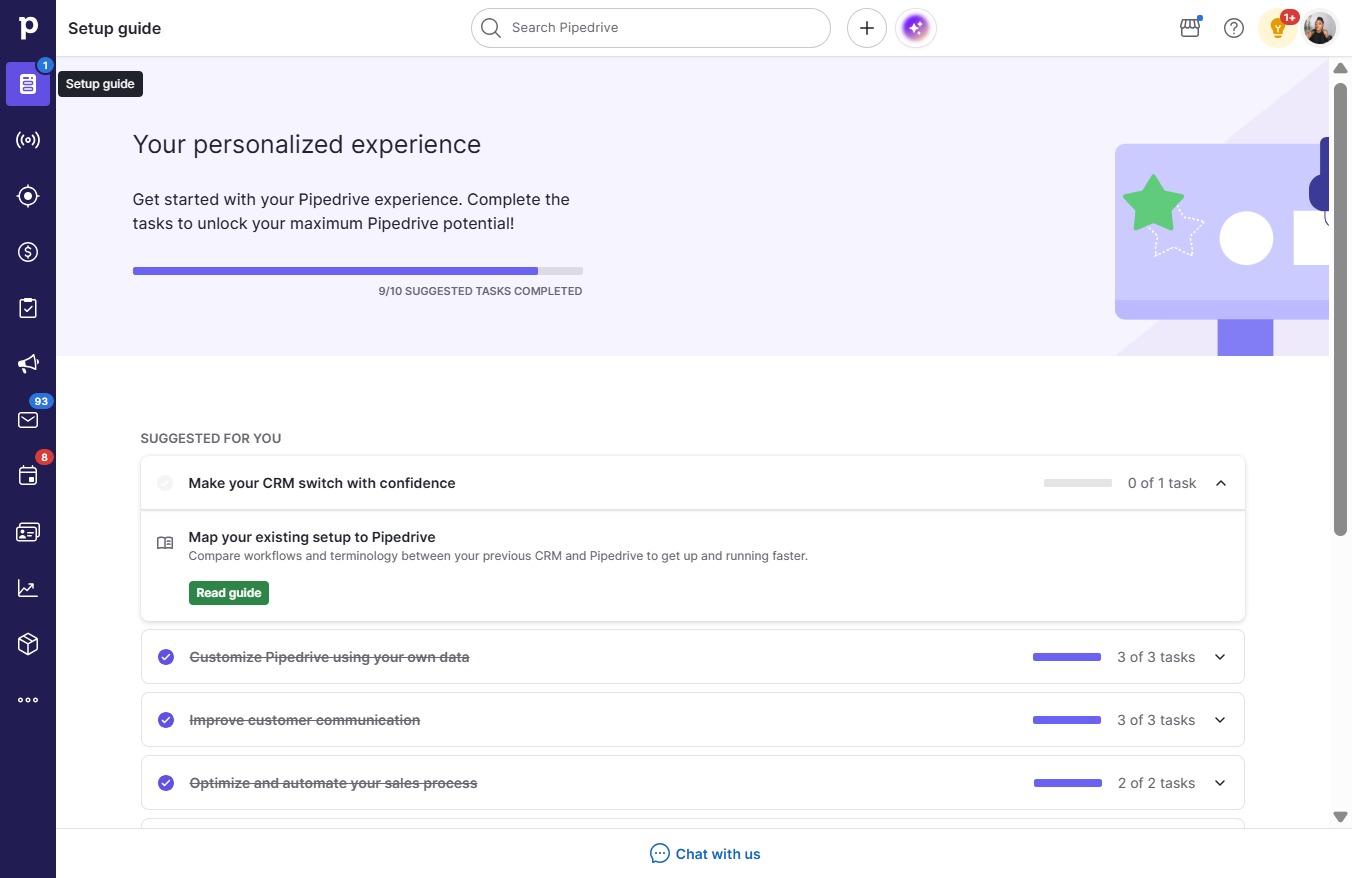This screenshot has height=878, width=1352.
Task: Click the SUGGESTED FOR YOU label
Action: pyautogui.click(x=211, y=438)
